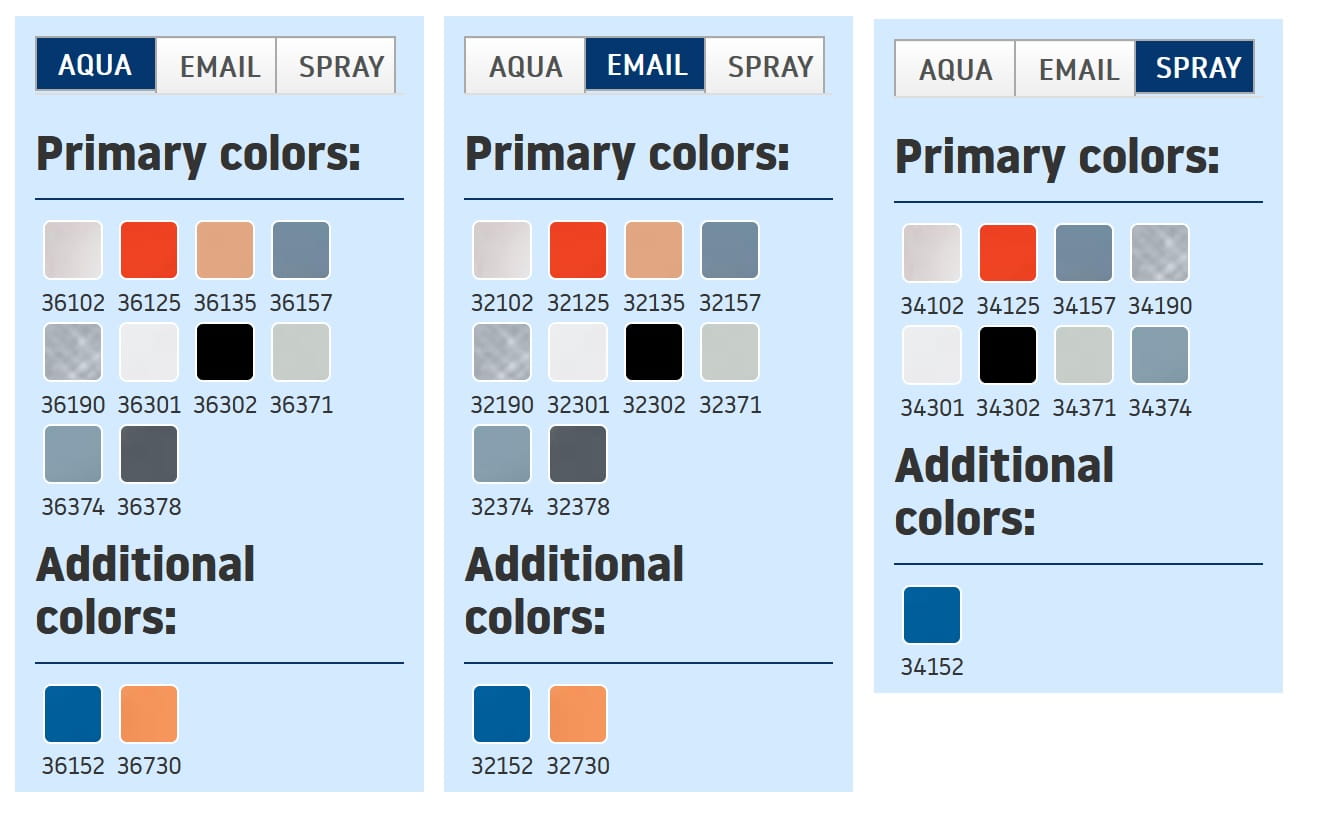Pick the red-orange swatch 36125
The width and height of the screenshot is (1328, 832).
click(149, 250)
